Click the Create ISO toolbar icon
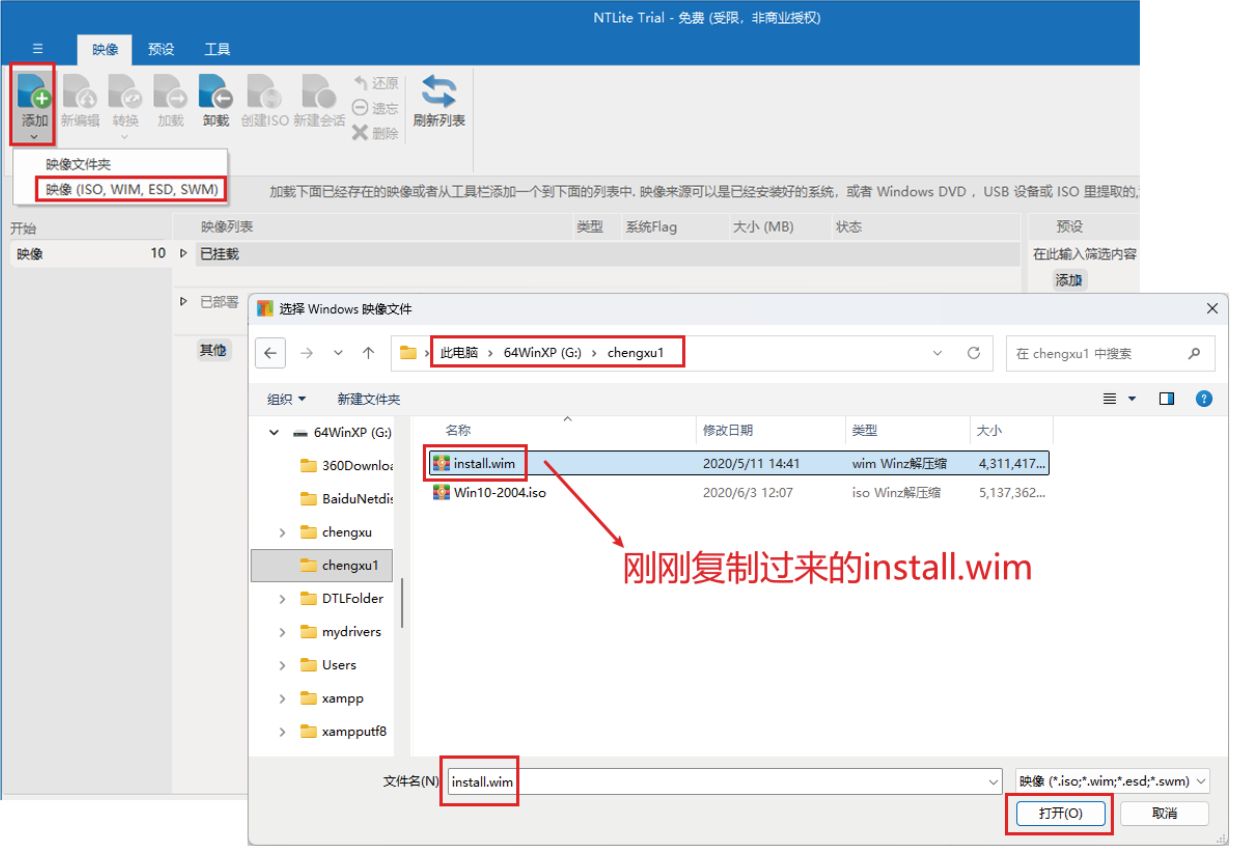 pos(264,92)
